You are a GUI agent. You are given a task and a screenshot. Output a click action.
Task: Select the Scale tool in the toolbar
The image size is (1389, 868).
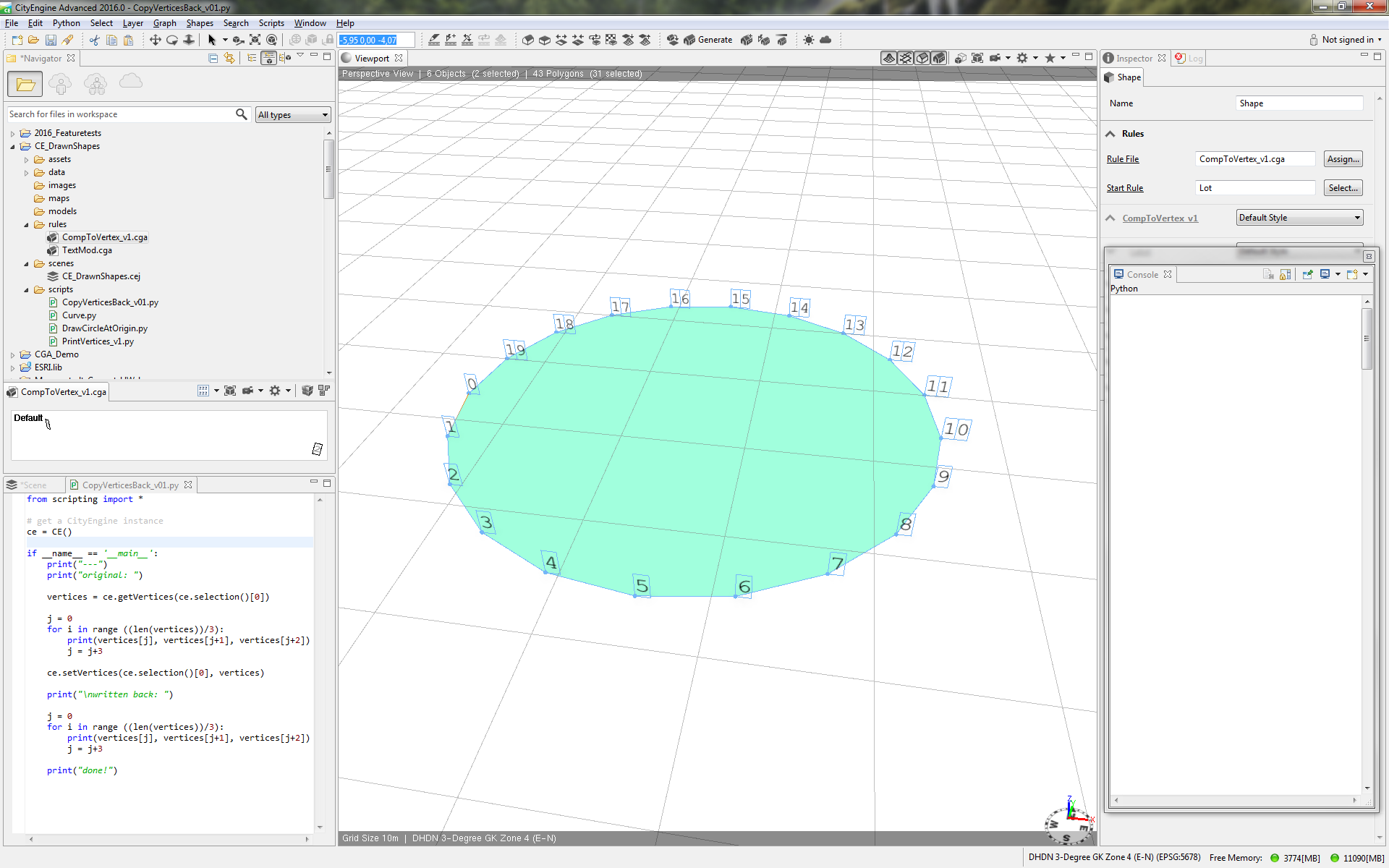coord(188,40)
